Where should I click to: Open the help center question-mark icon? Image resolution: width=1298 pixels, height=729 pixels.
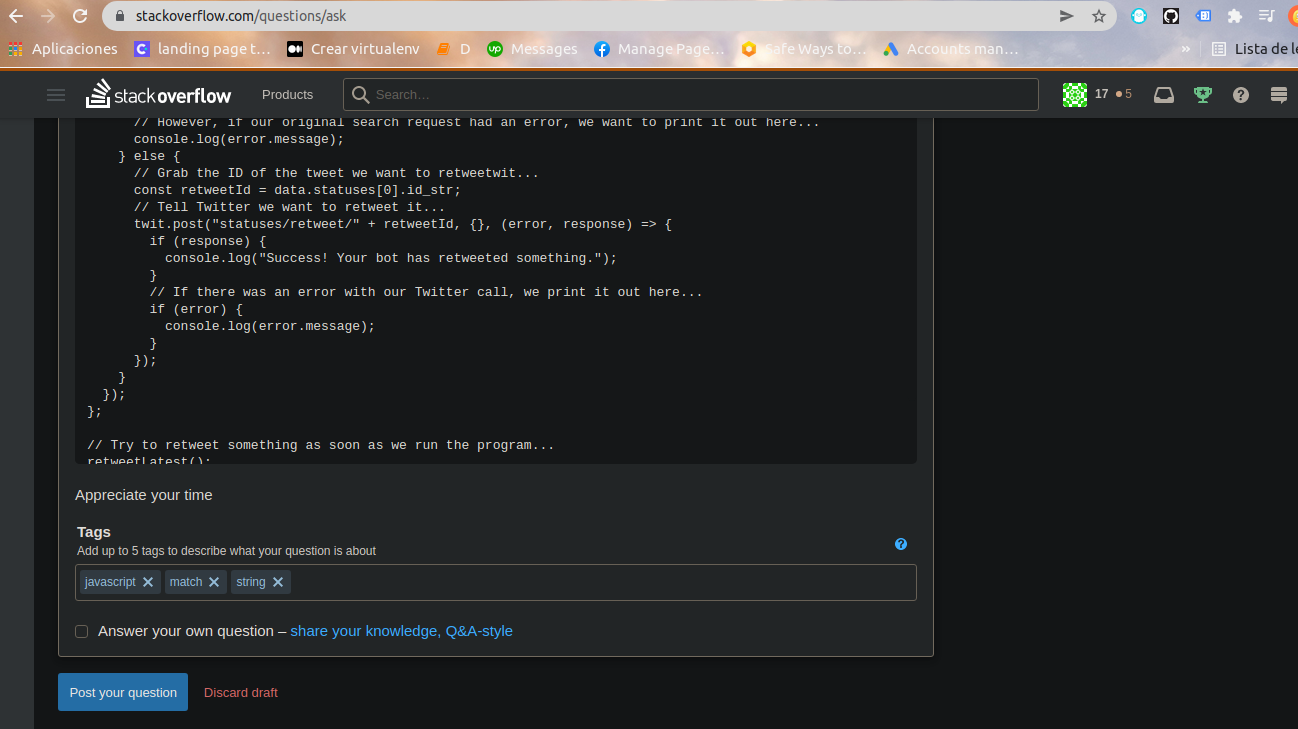click(1241, 95)
